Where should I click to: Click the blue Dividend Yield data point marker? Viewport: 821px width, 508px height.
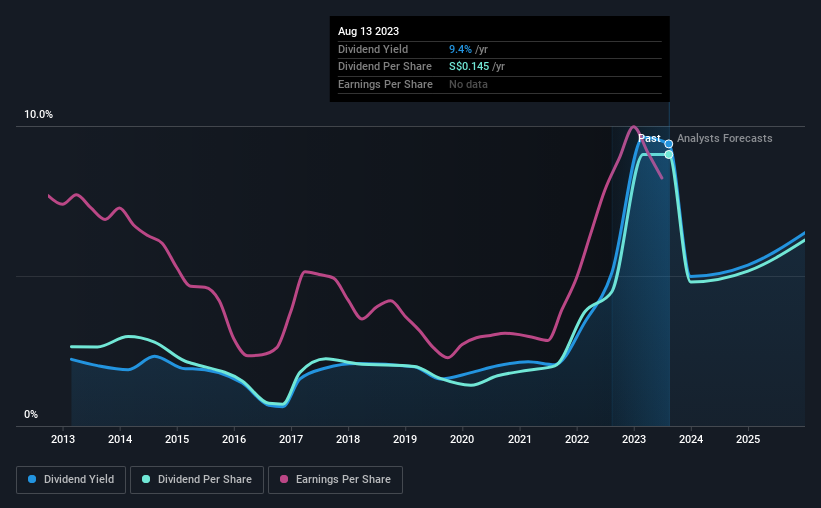click(x=669, y=144)
